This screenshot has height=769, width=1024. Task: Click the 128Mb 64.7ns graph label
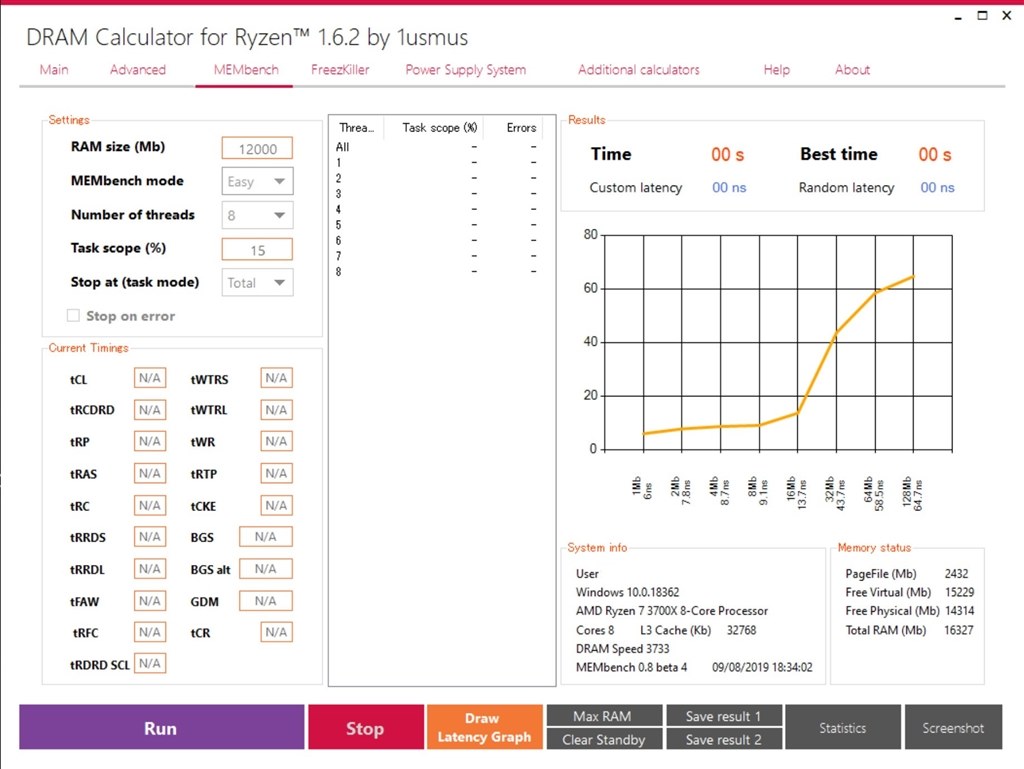click(912, 494)
